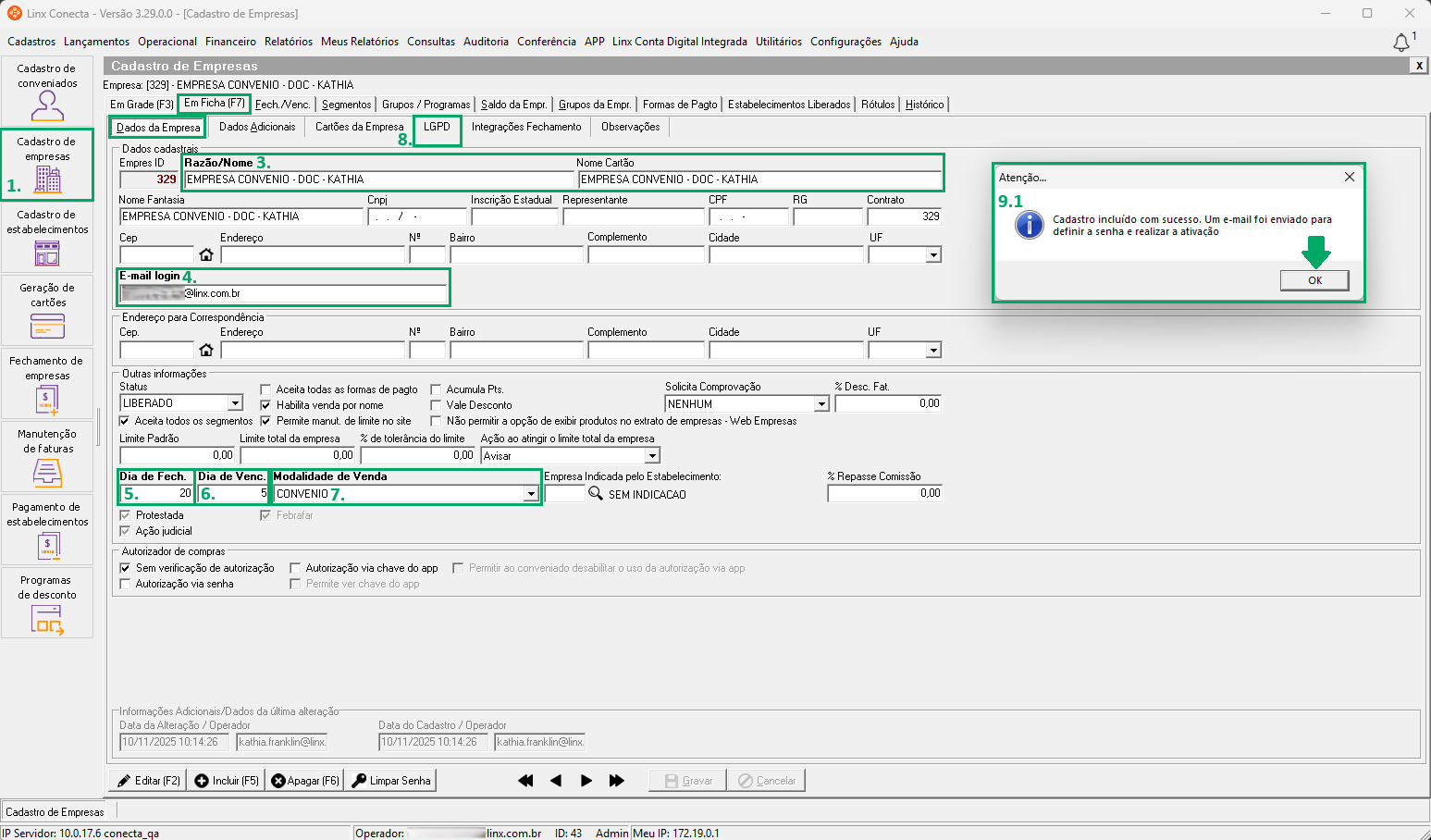Open the UF dropdown in Dados cadastrais

tap(933, 254)
